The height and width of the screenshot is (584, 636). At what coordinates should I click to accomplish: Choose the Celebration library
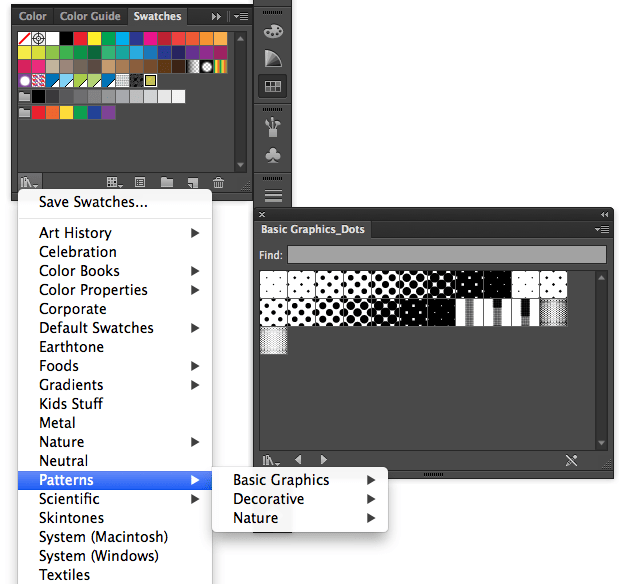click(115, 252)
